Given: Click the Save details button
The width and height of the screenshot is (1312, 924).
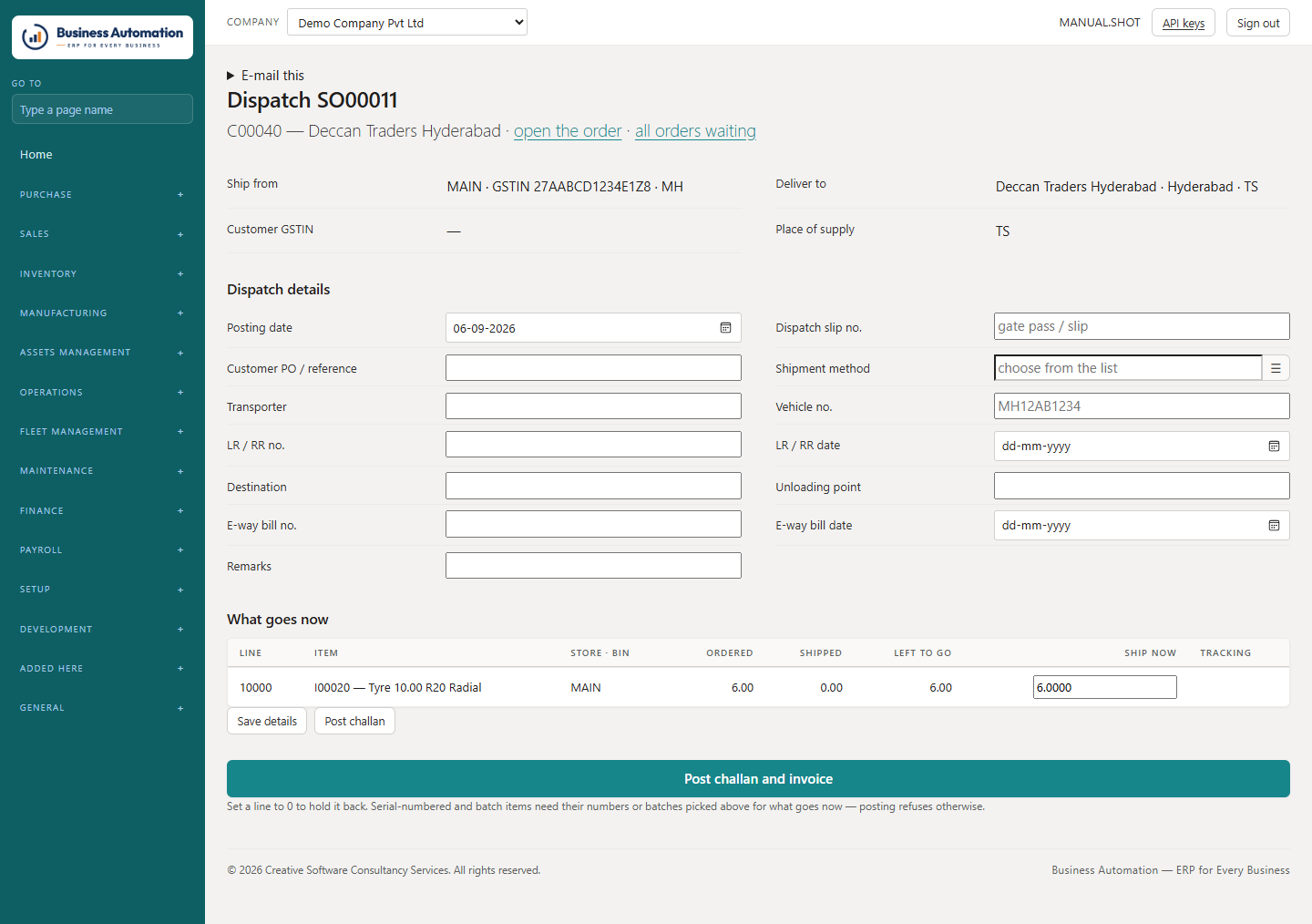Looking at the screenshot, I should click(267, 721).
